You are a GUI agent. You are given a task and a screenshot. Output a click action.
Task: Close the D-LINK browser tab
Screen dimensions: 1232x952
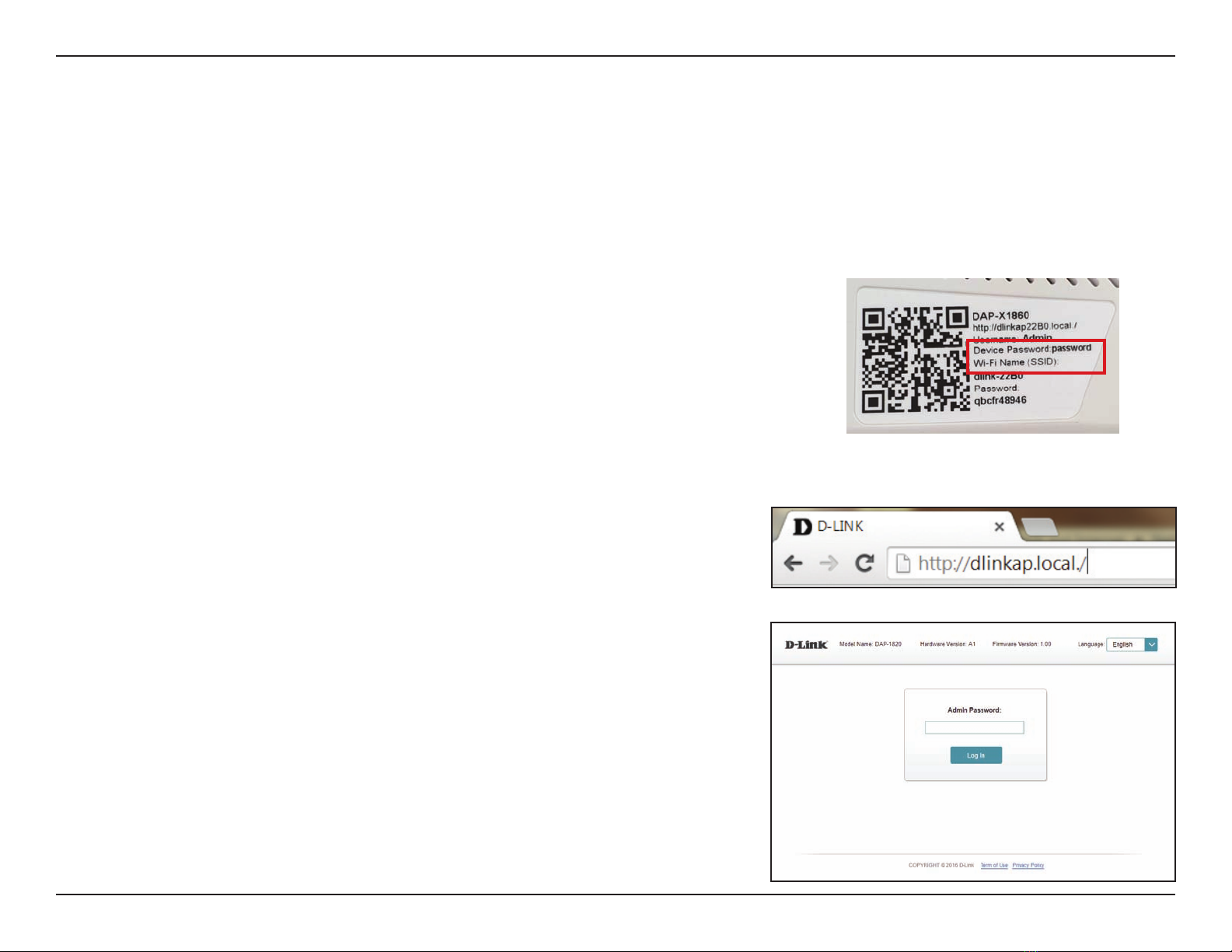tap(1000, 527)
